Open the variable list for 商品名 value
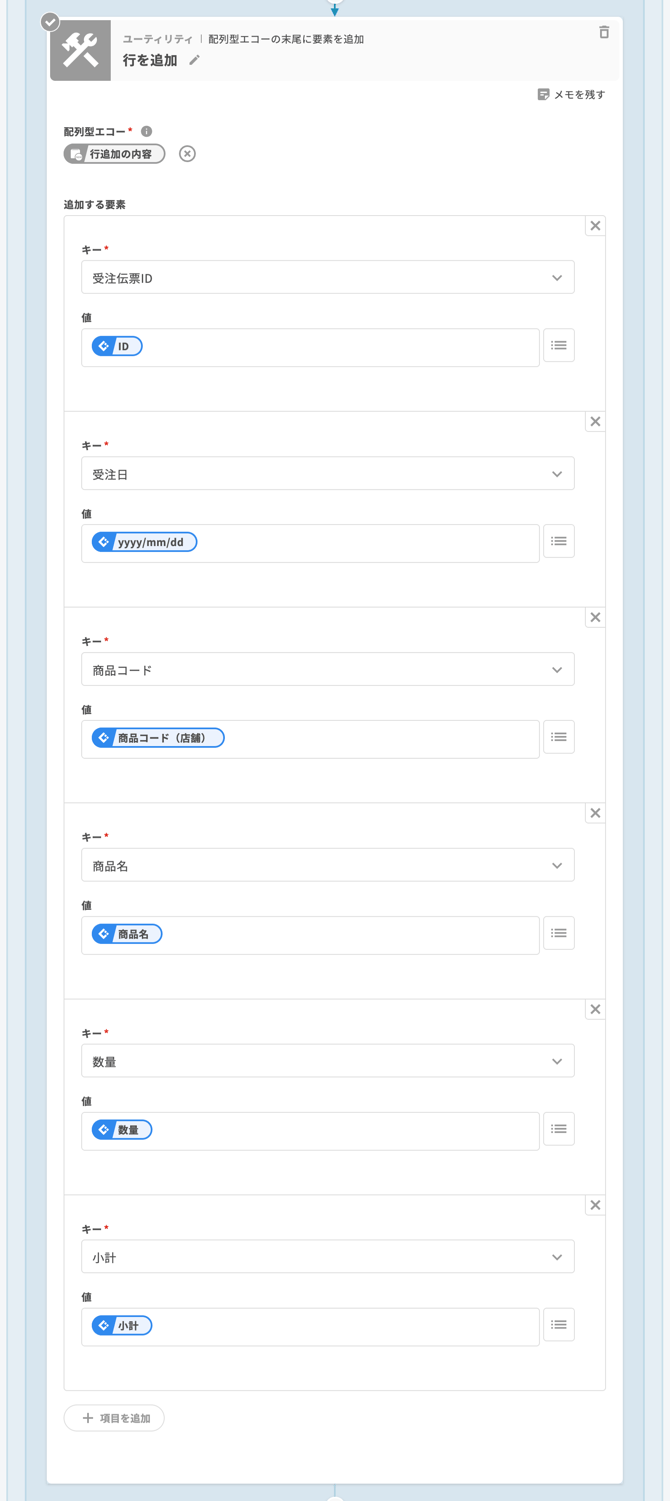Viewport: 670px width, 1501px height. (559, 933)
